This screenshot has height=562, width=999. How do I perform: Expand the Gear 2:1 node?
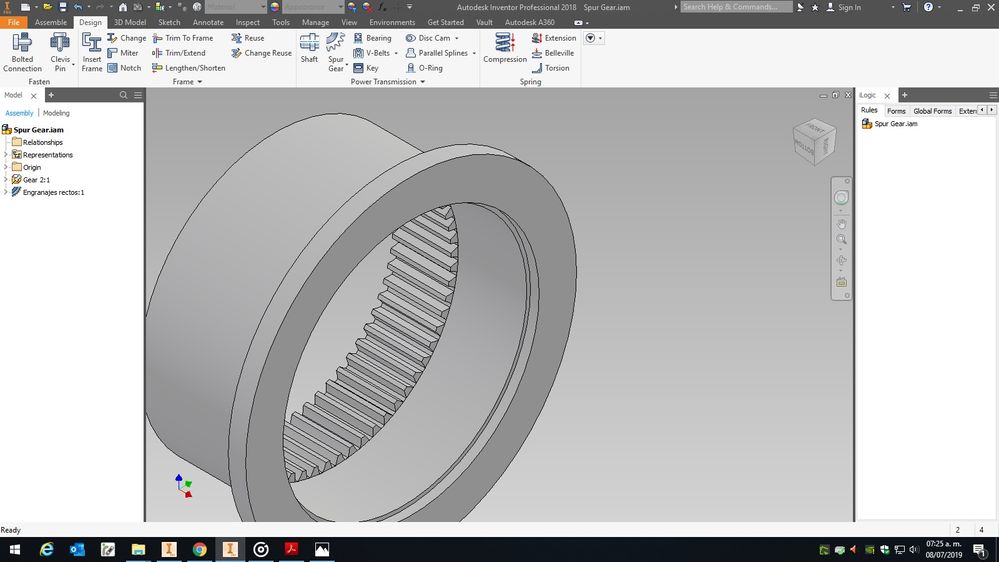tap(6, 180)
